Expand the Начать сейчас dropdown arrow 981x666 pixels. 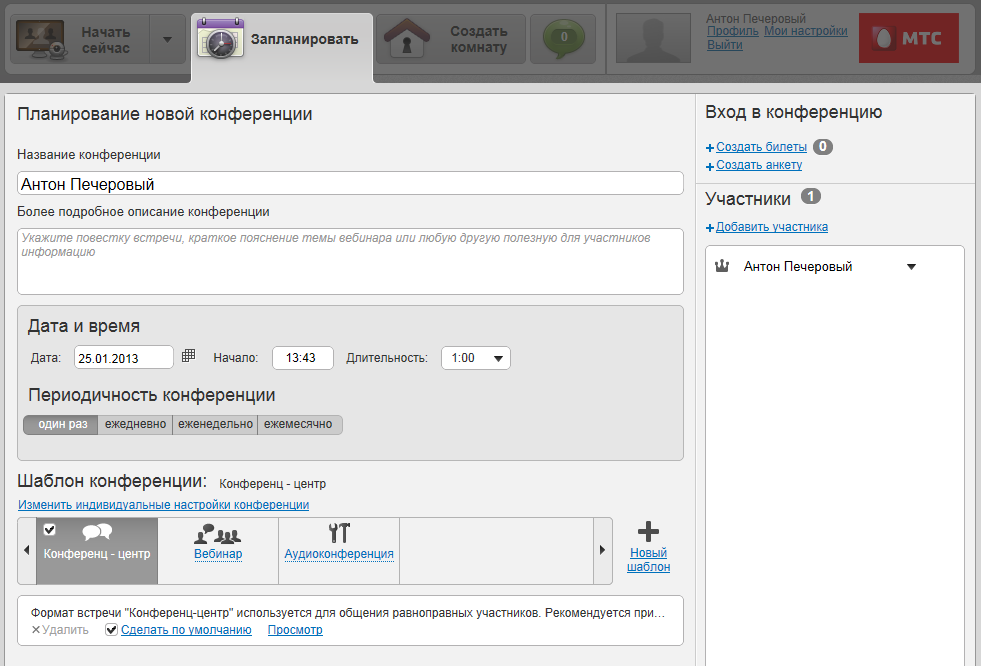167,40
